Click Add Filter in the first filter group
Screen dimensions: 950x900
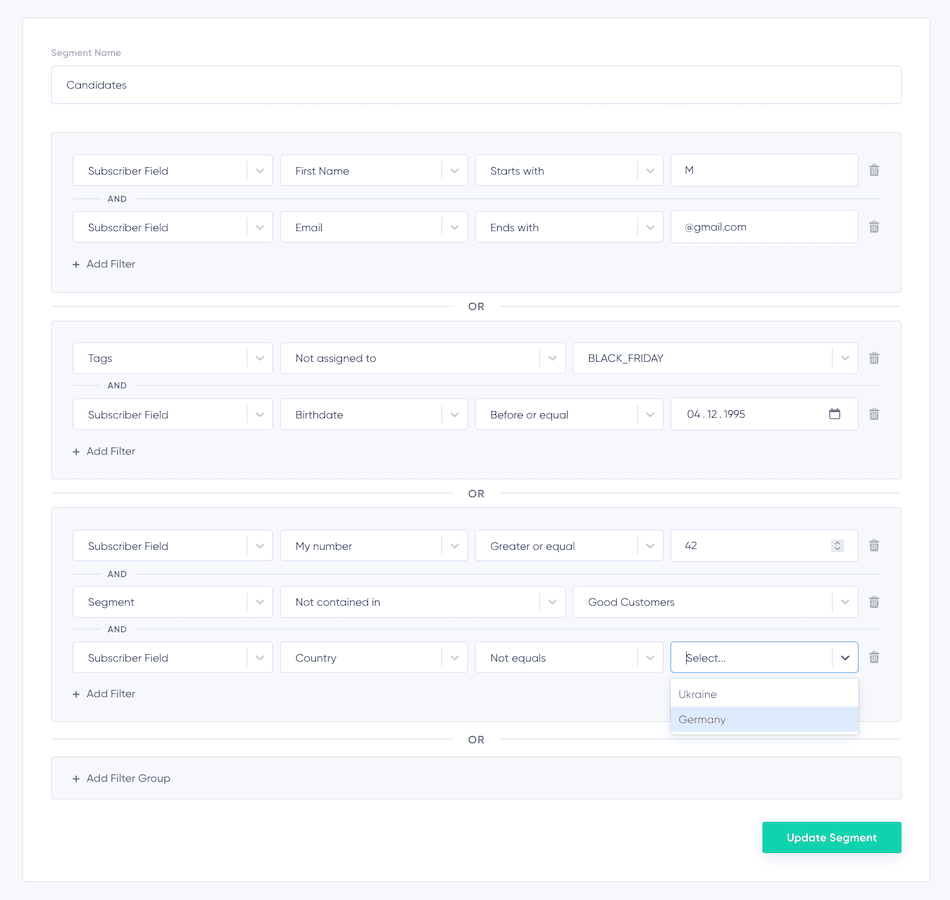[x=104, y=263]
